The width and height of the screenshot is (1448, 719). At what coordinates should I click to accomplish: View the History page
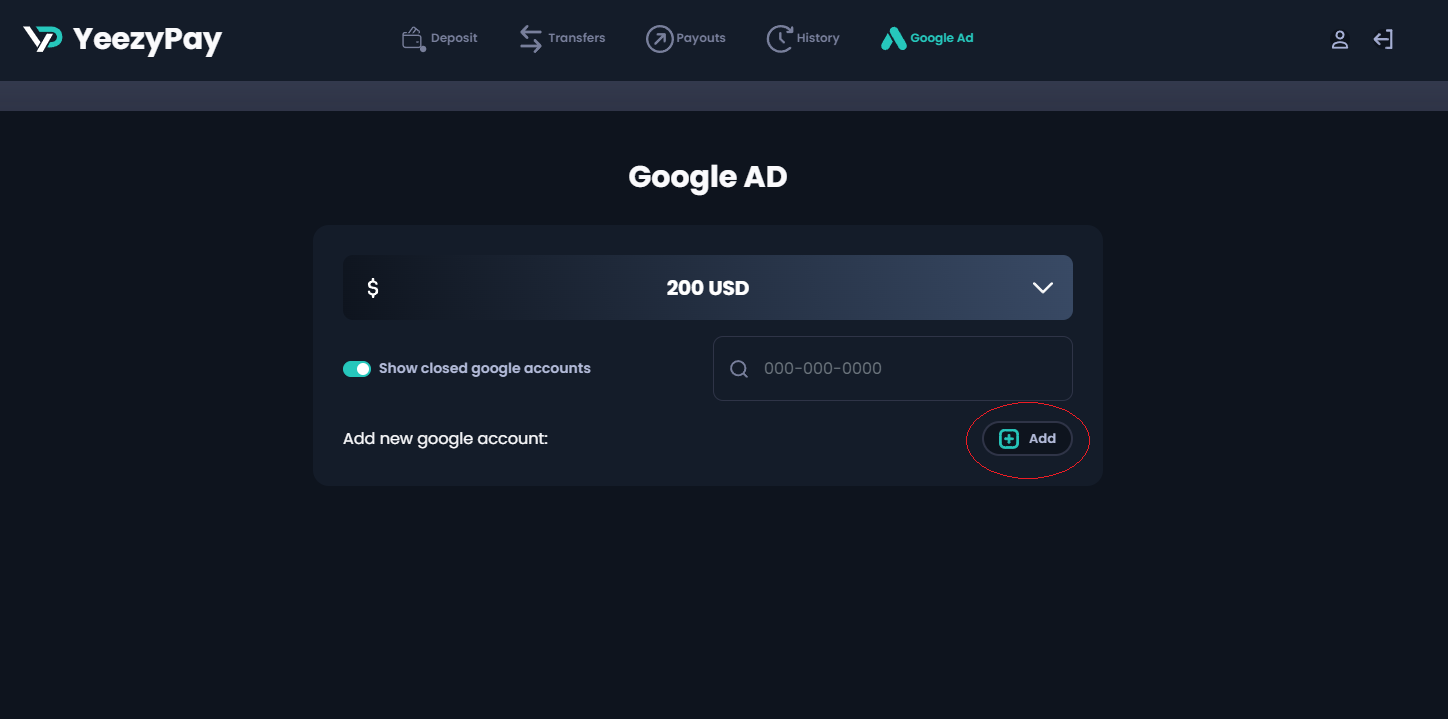803,39
